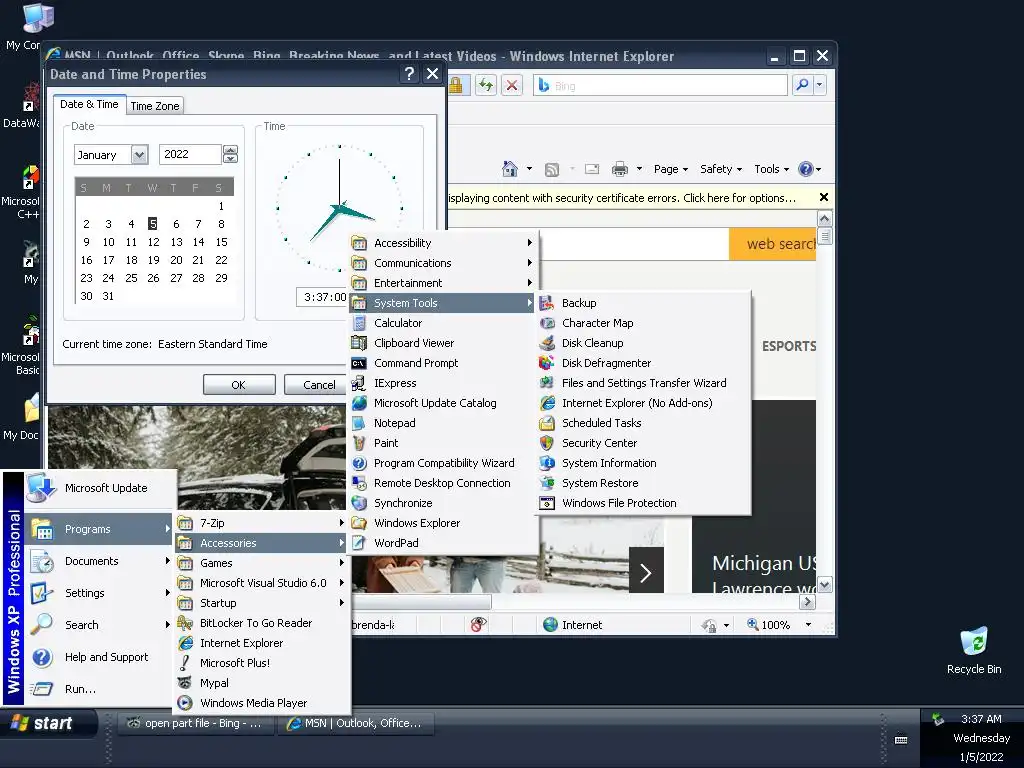Select day 15 in the calendar
This screenshot has height=768, width=1024.
click(x=221, y=242)
